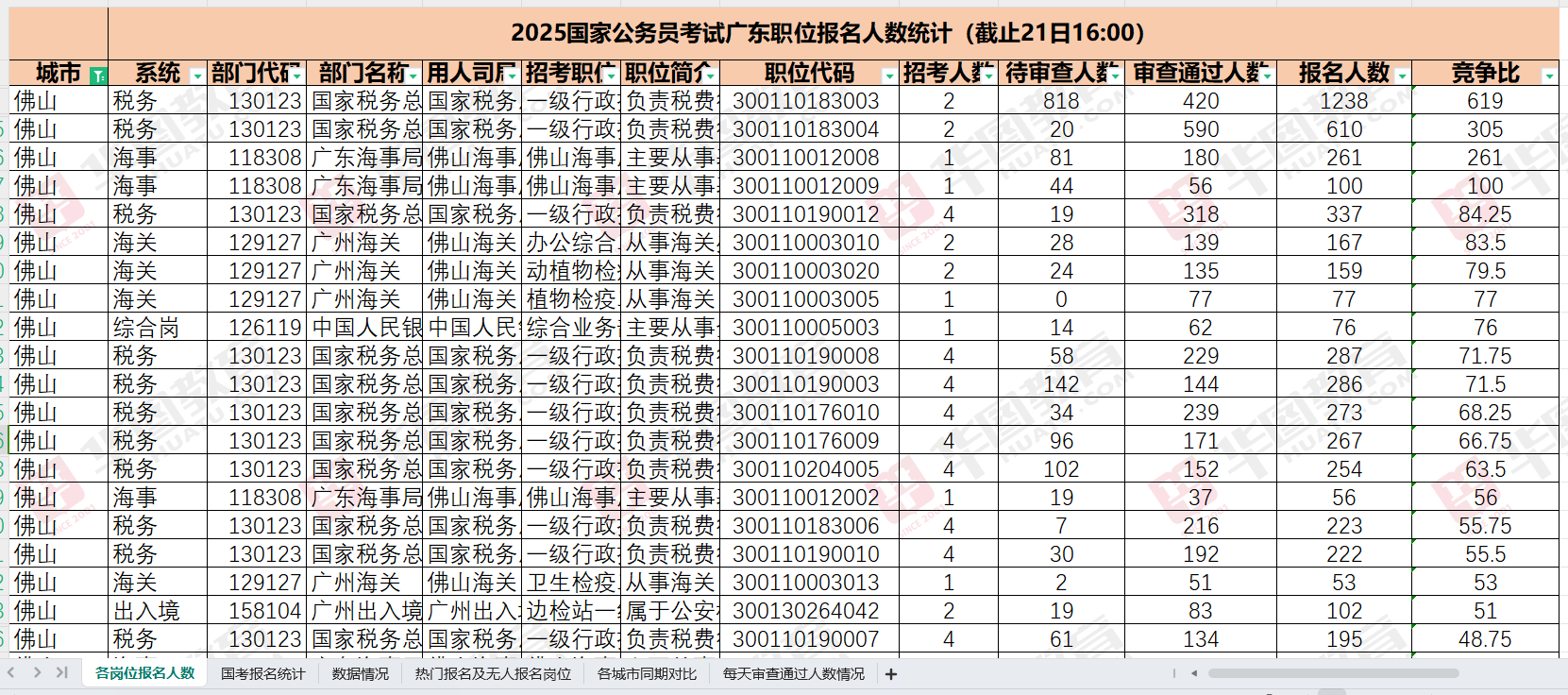Select position code cell 300110183004

(809, 129)
